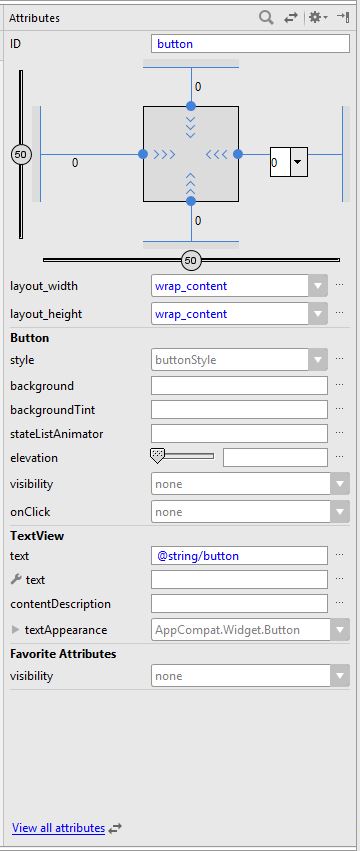Open resource picker next to background

click(x=339, y=384)
